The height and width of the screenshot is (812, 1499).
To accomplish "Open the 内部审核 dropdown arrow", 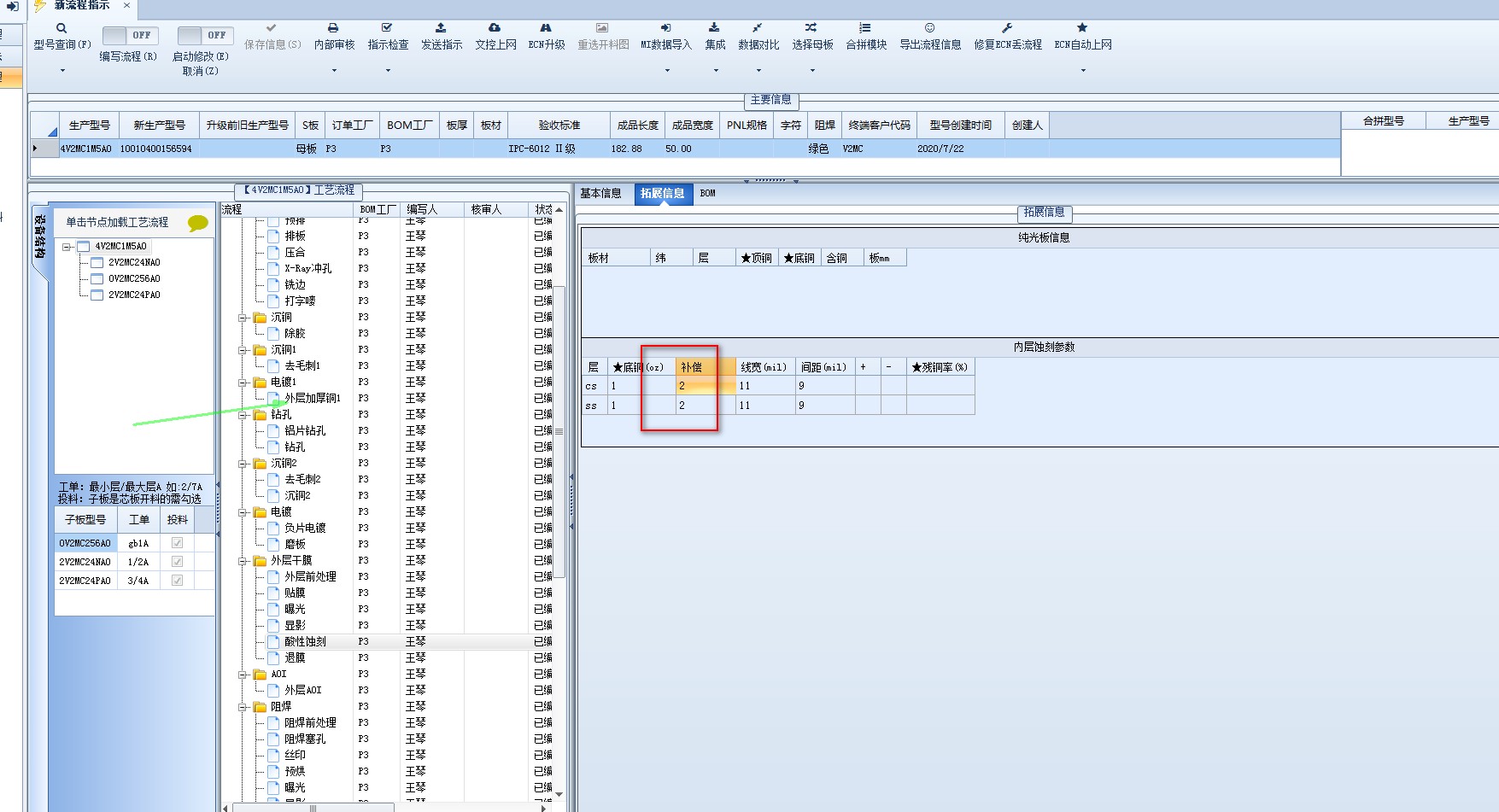I will point(333,71).
